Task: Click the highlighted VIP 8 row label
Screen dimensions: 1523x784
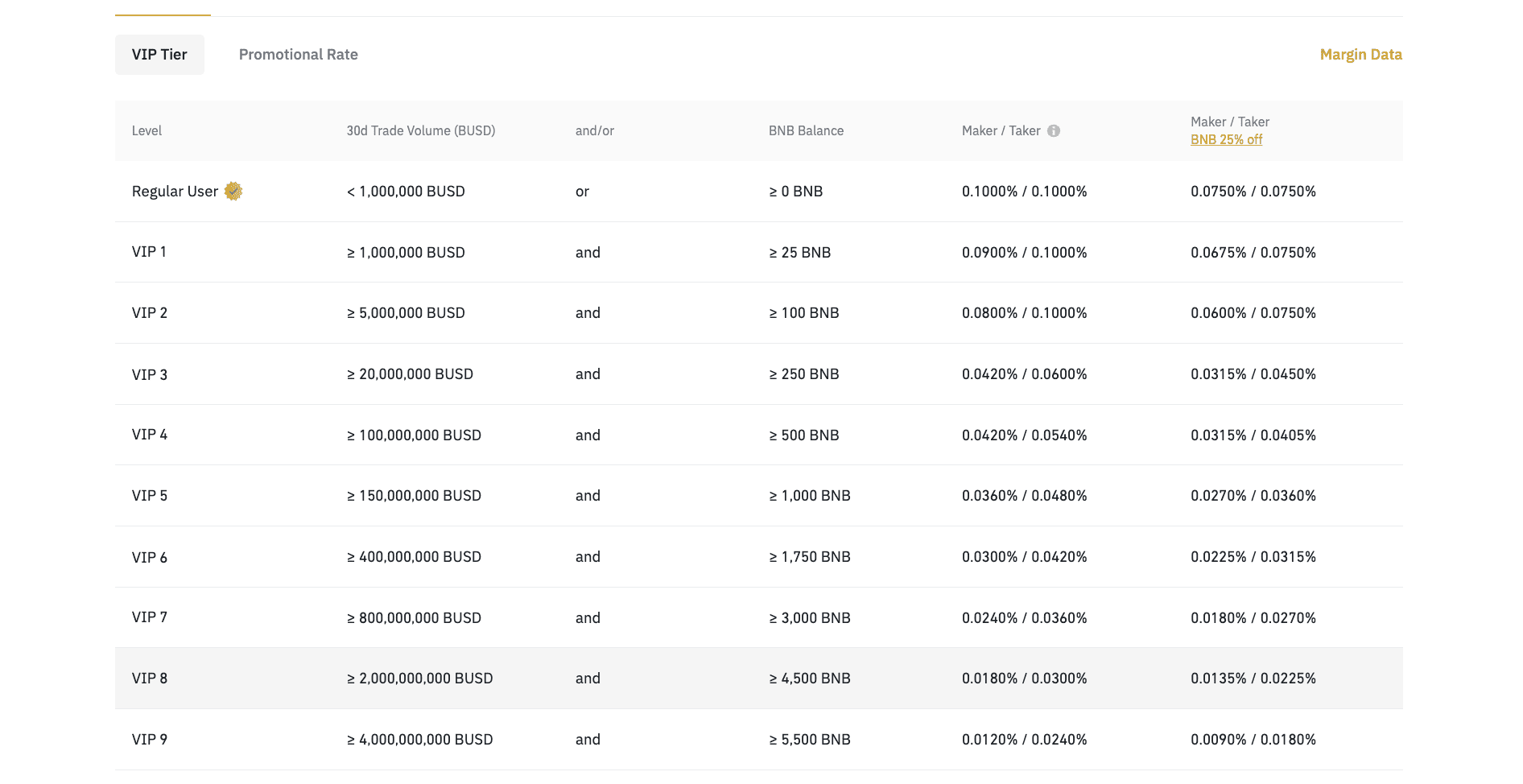Action: 150,679
